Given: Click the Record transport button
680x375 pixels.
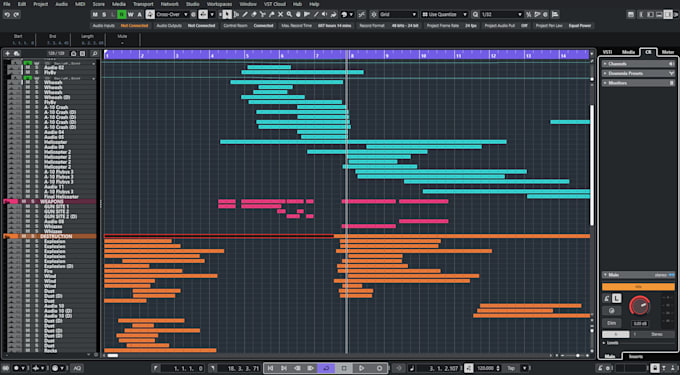Looking at the screenshot, I should pyautogui.click(x=379, y=368).
